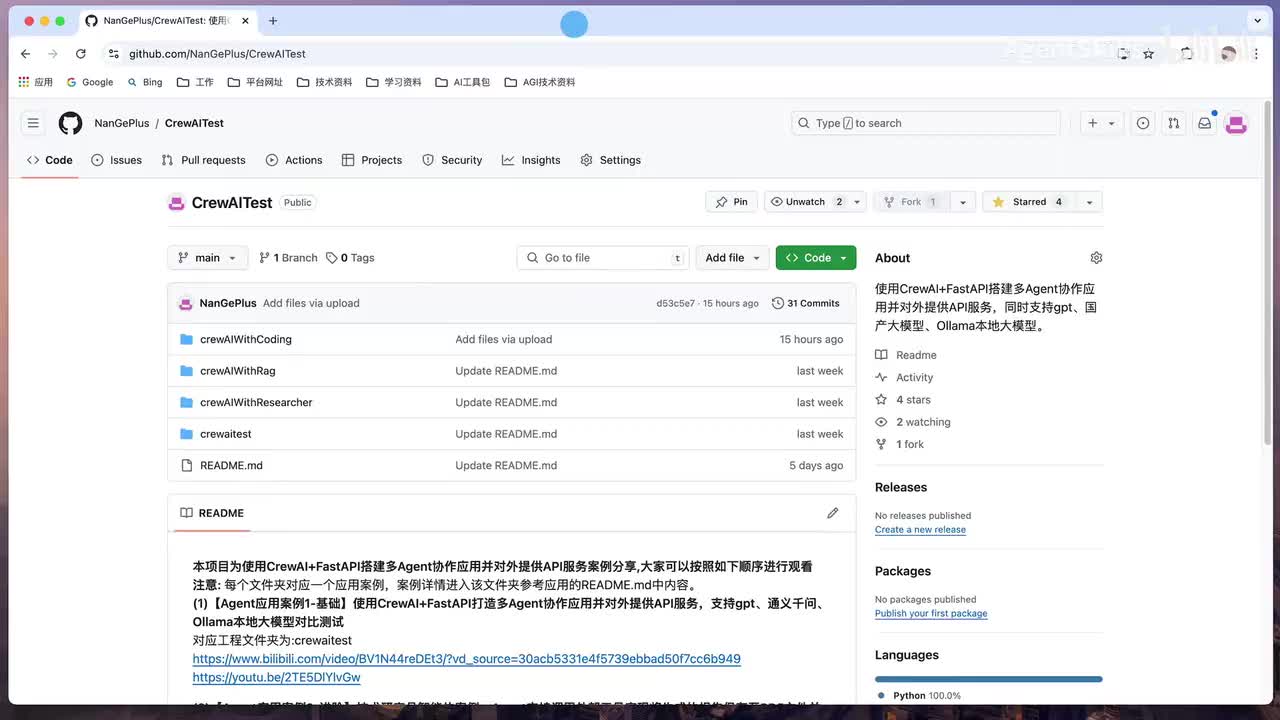The width and height of the screenshot is (1280, 720).
Task: Bookmark this page with the address bar star
Action: click(1149, 54)
